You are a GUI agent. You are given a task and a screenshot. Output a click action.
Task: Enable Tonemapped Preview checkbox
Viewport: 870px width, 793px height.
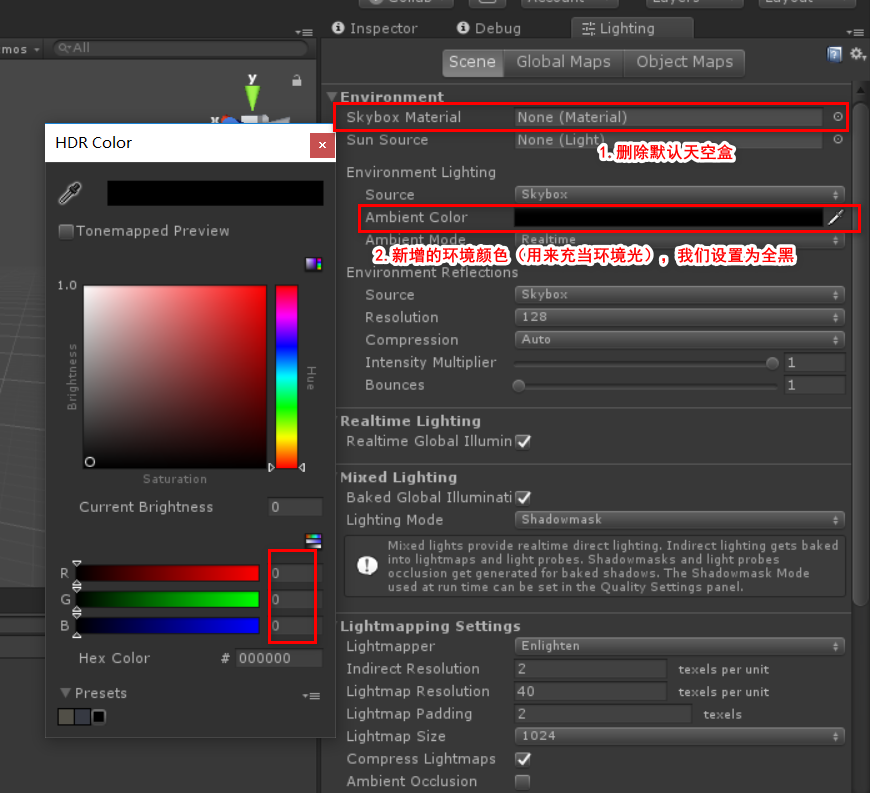pos(66,231)
